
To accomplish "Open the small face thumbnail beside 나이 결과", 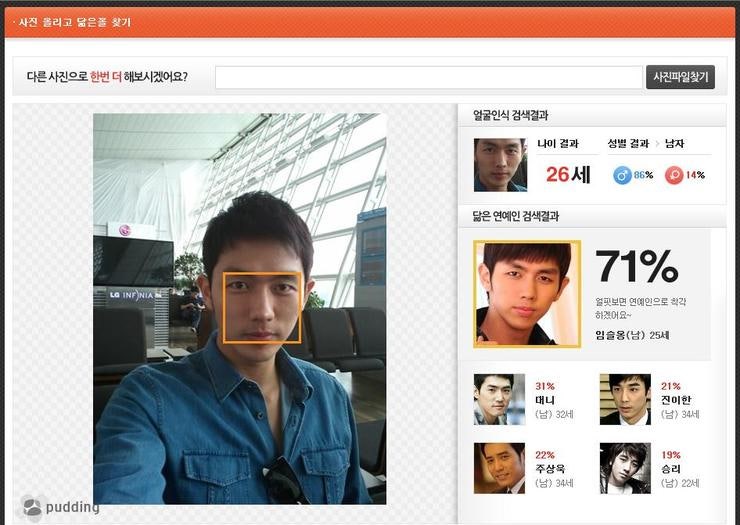I will [500, 165].
